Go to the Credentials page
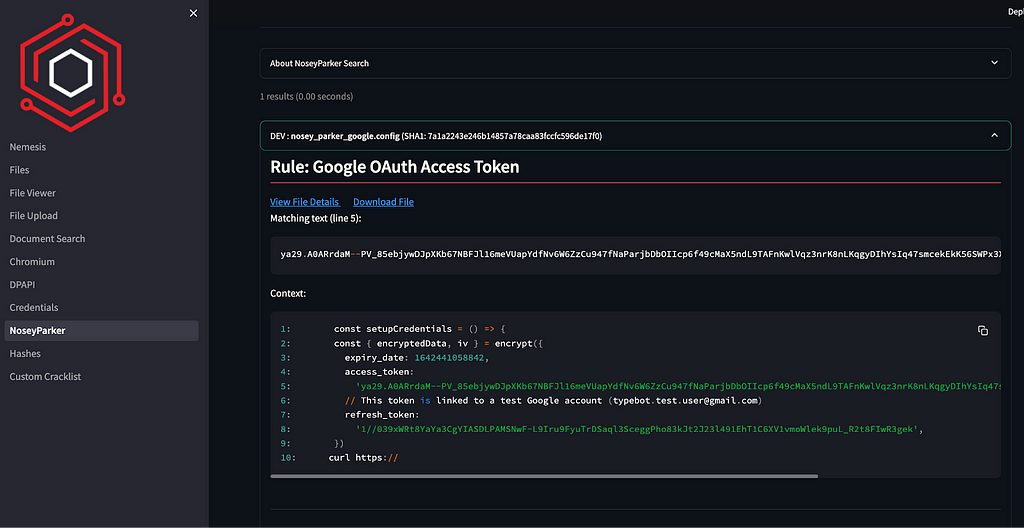The image size is (1024, 528). 34,307
